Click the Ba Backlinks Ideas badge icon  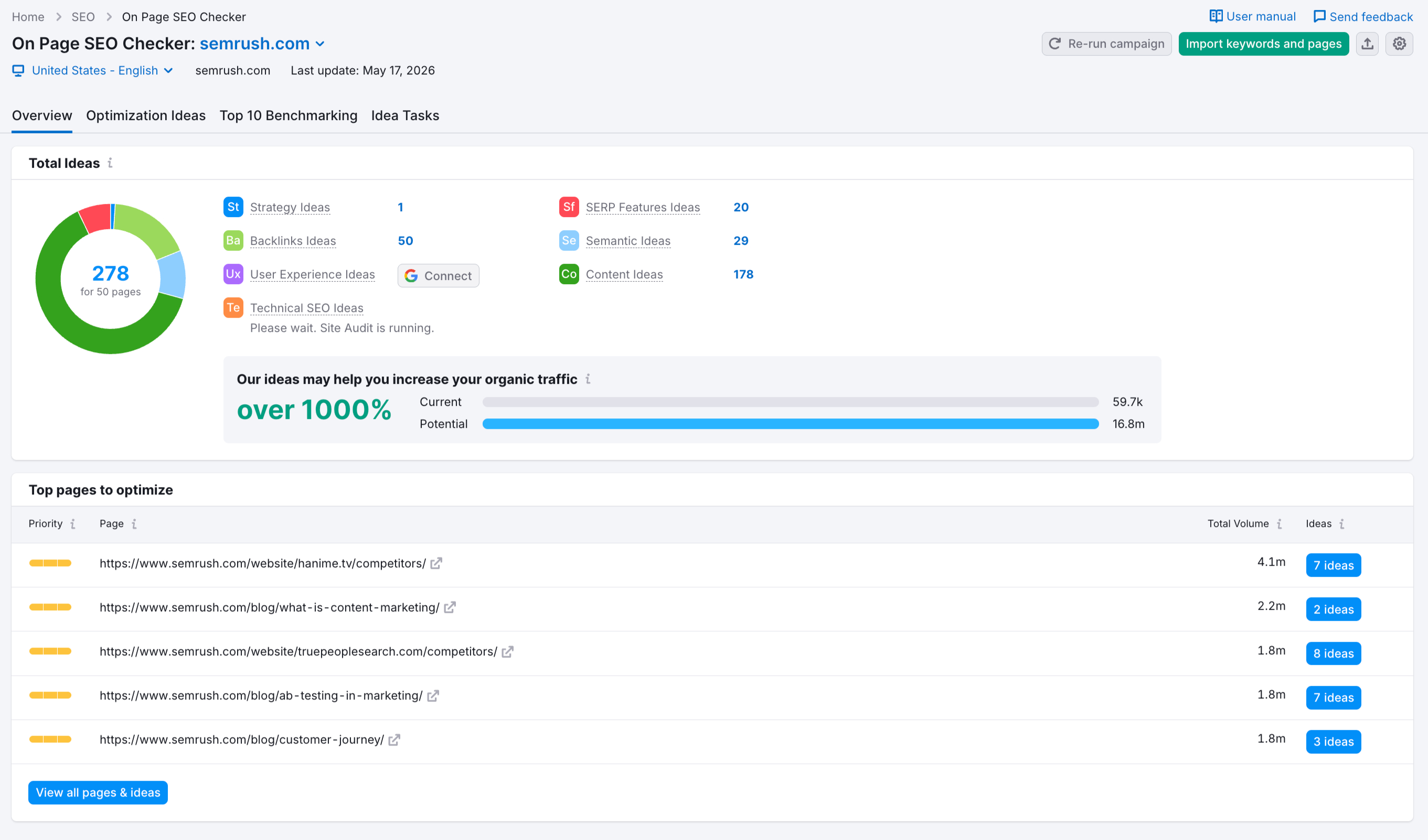click(233, 240)
